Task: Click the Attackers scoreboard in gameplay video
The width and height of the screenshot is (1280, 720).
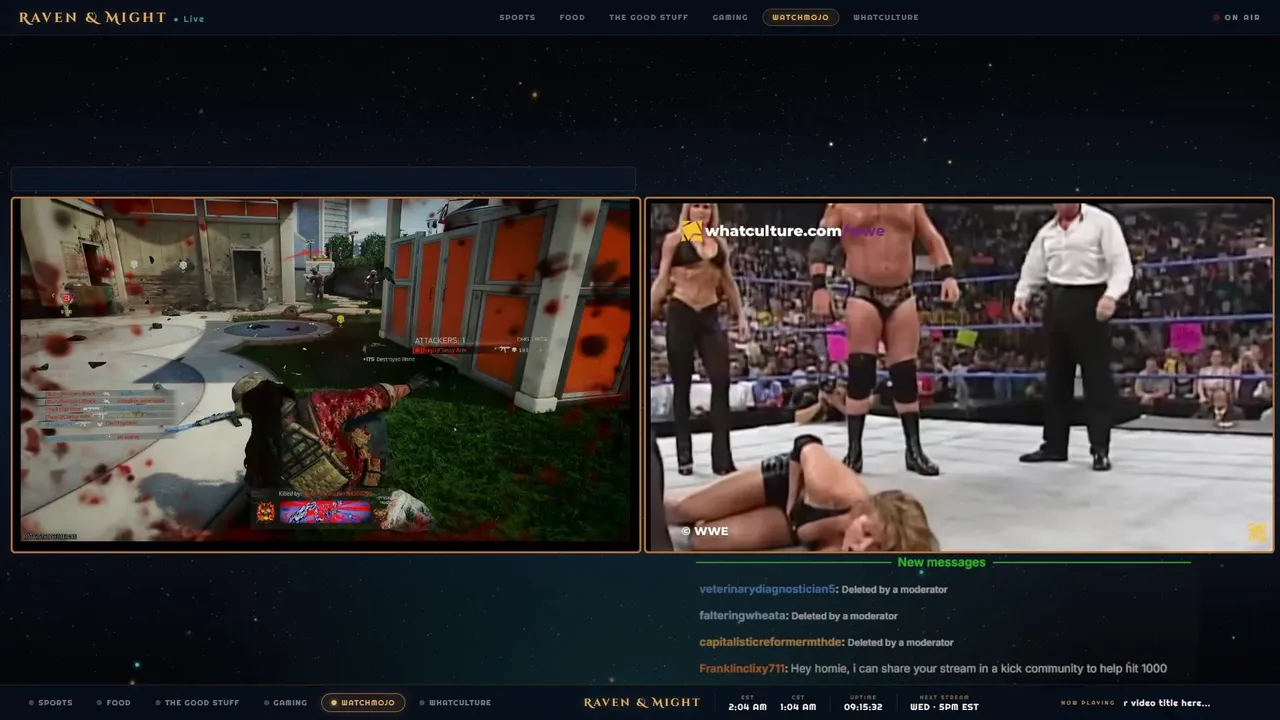Action: (483, 345)
